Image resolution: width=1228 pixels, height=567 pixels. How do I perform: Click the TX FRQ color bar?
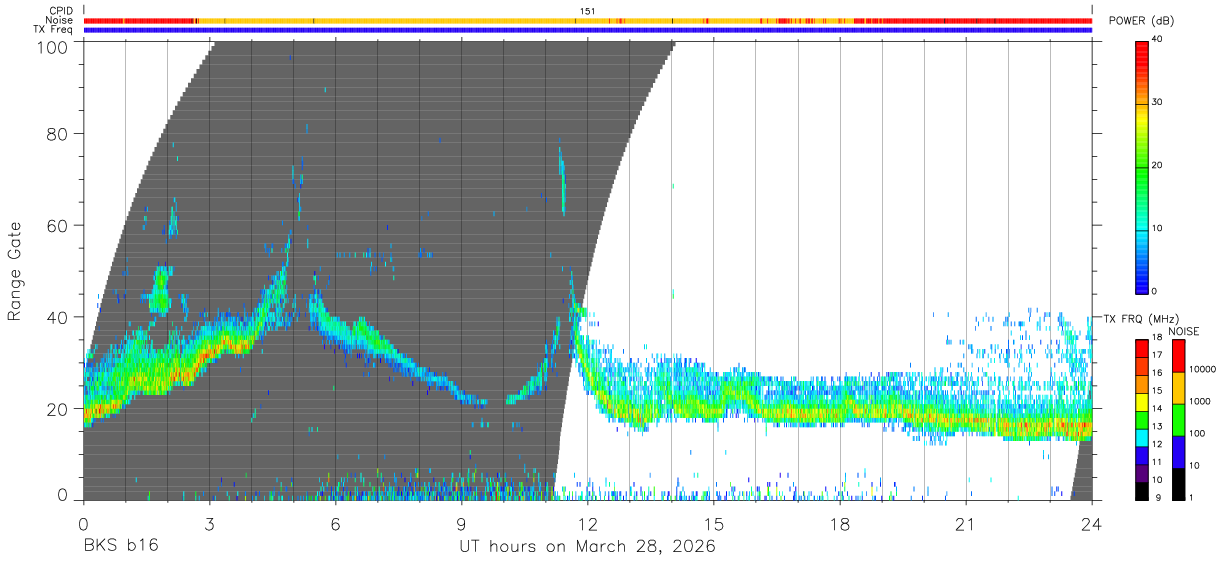coord(1142,419)
